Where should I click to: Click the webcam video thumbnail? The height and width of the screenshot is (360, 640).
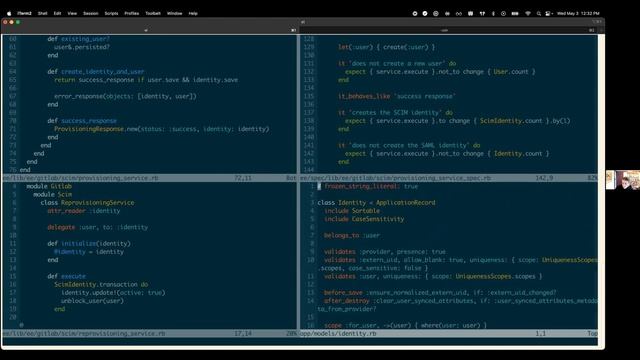(622, 180)
